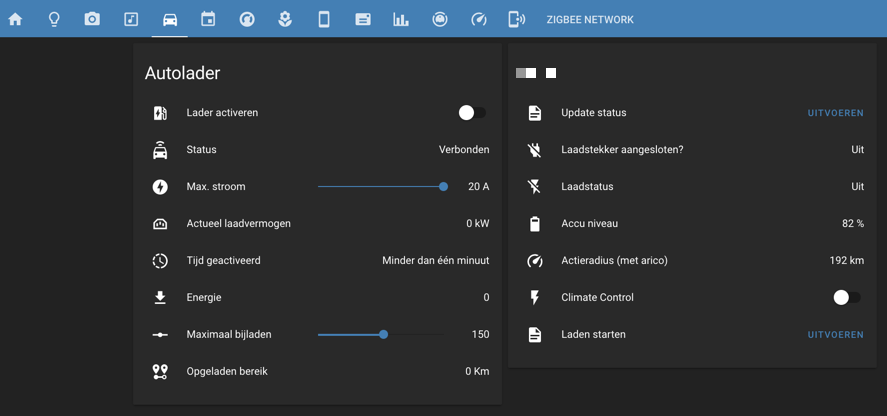Open the bar chart statistics tab
This screenshot has width=887, height=416.
tap(401, 19)
